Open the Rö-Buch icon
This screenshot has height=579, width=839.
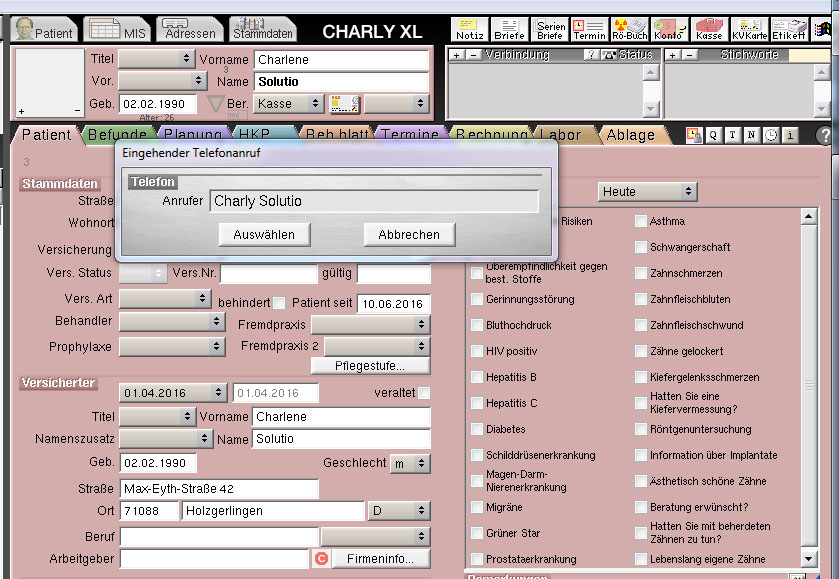629,29
